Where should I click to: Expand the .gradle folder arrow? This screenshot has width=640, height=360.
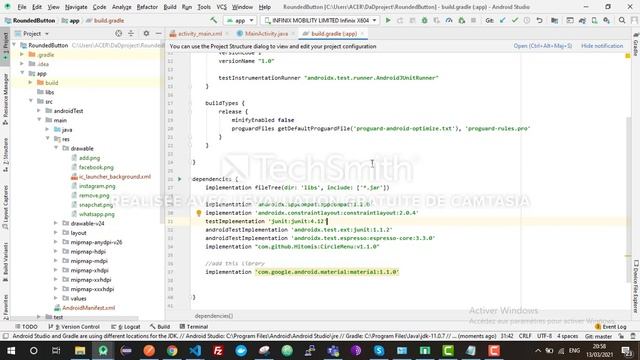click(x=22, y=54)
